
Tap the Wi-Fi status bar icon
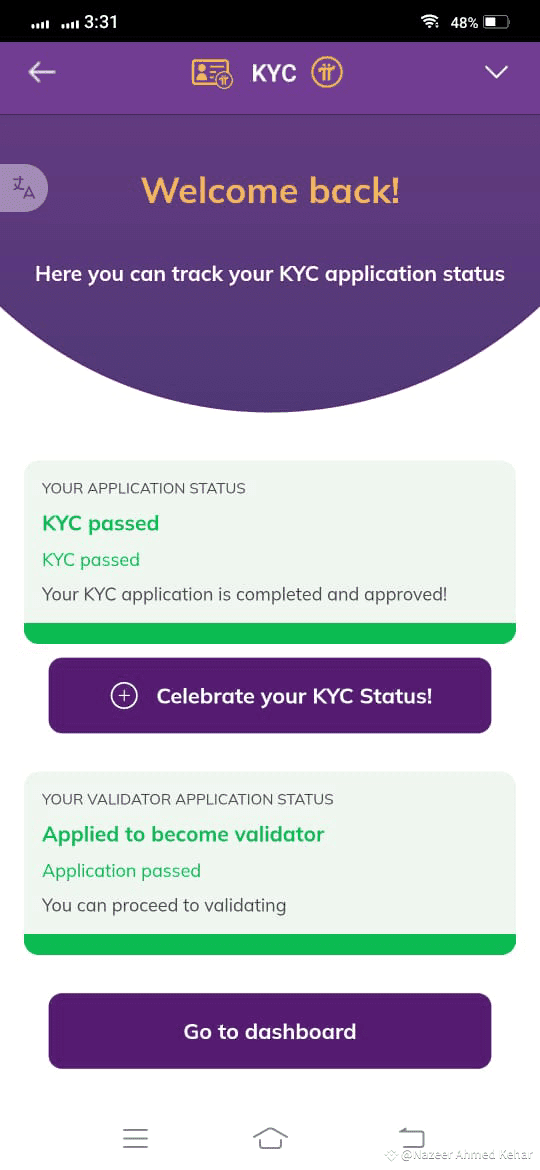[x=430, y=22]
